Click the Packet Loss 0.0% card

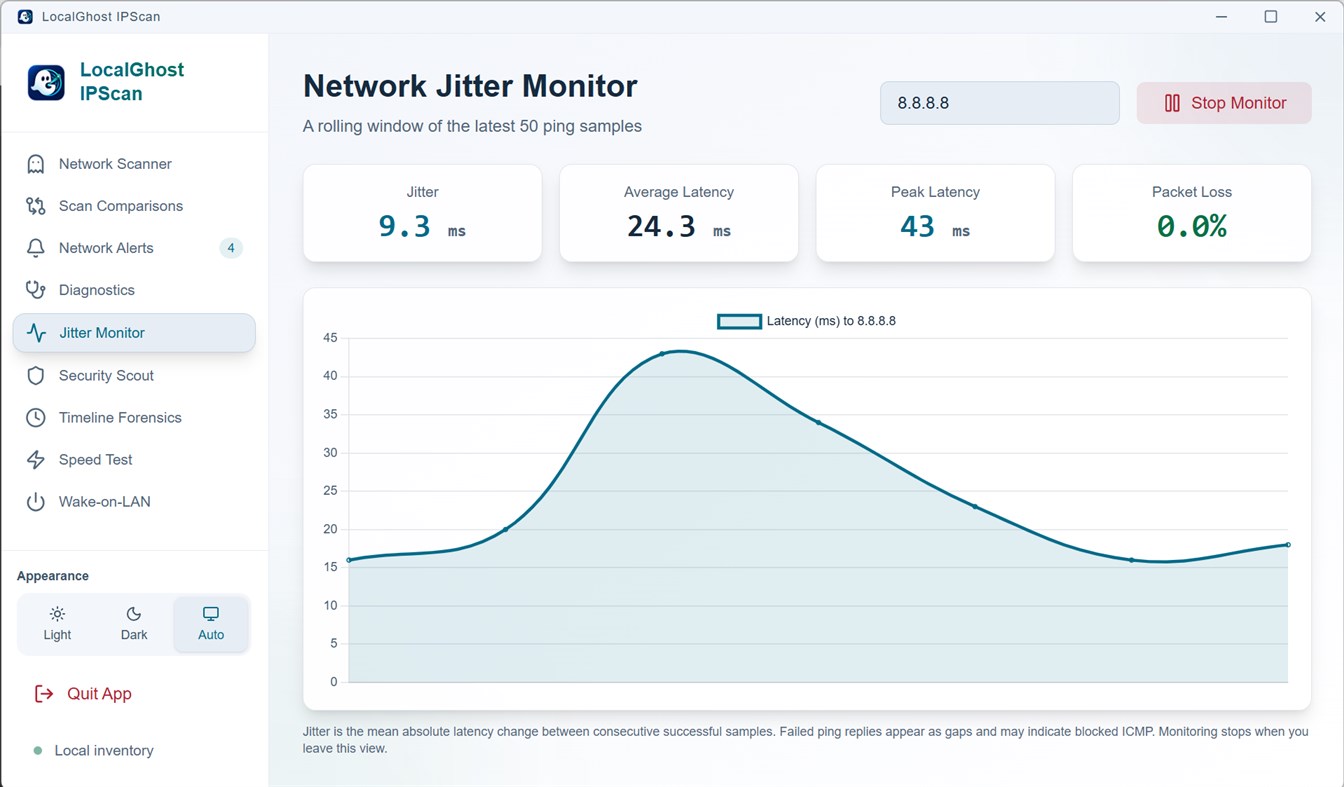1192,214
